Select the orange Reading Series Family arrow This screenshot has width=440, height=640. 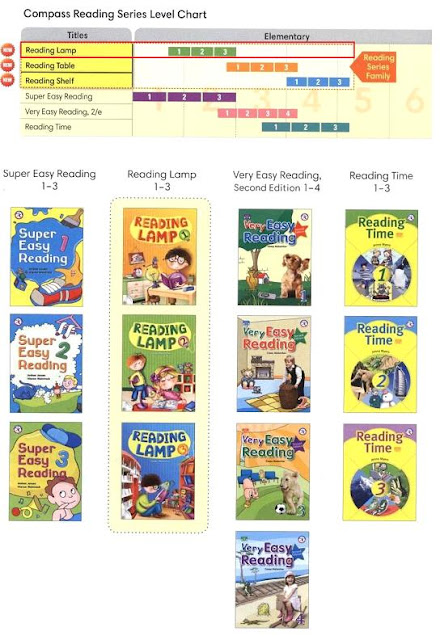374,67
